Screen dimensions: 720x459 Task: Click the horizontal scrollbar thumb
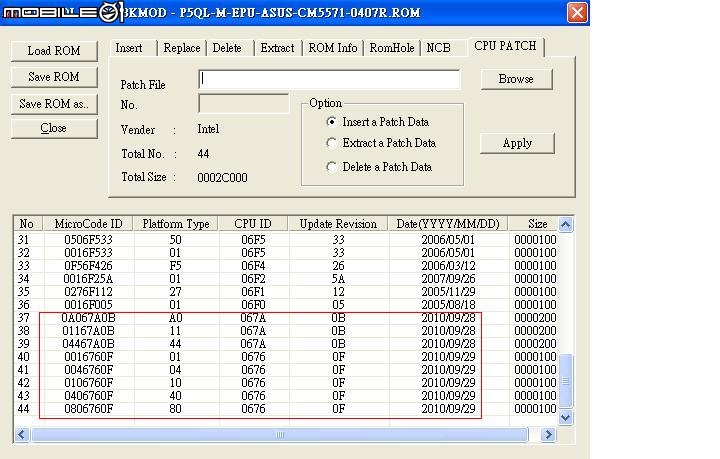280,435
